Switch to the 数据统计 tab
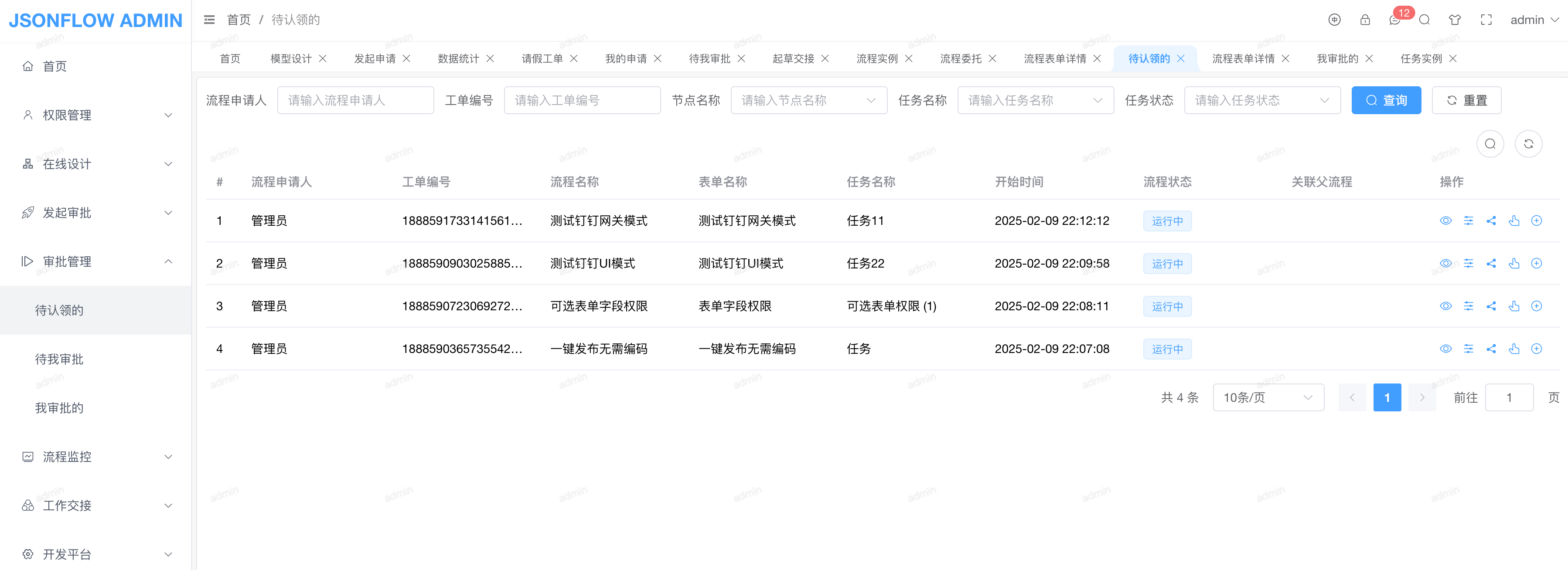1568x570 pixels. click(458, 58)
